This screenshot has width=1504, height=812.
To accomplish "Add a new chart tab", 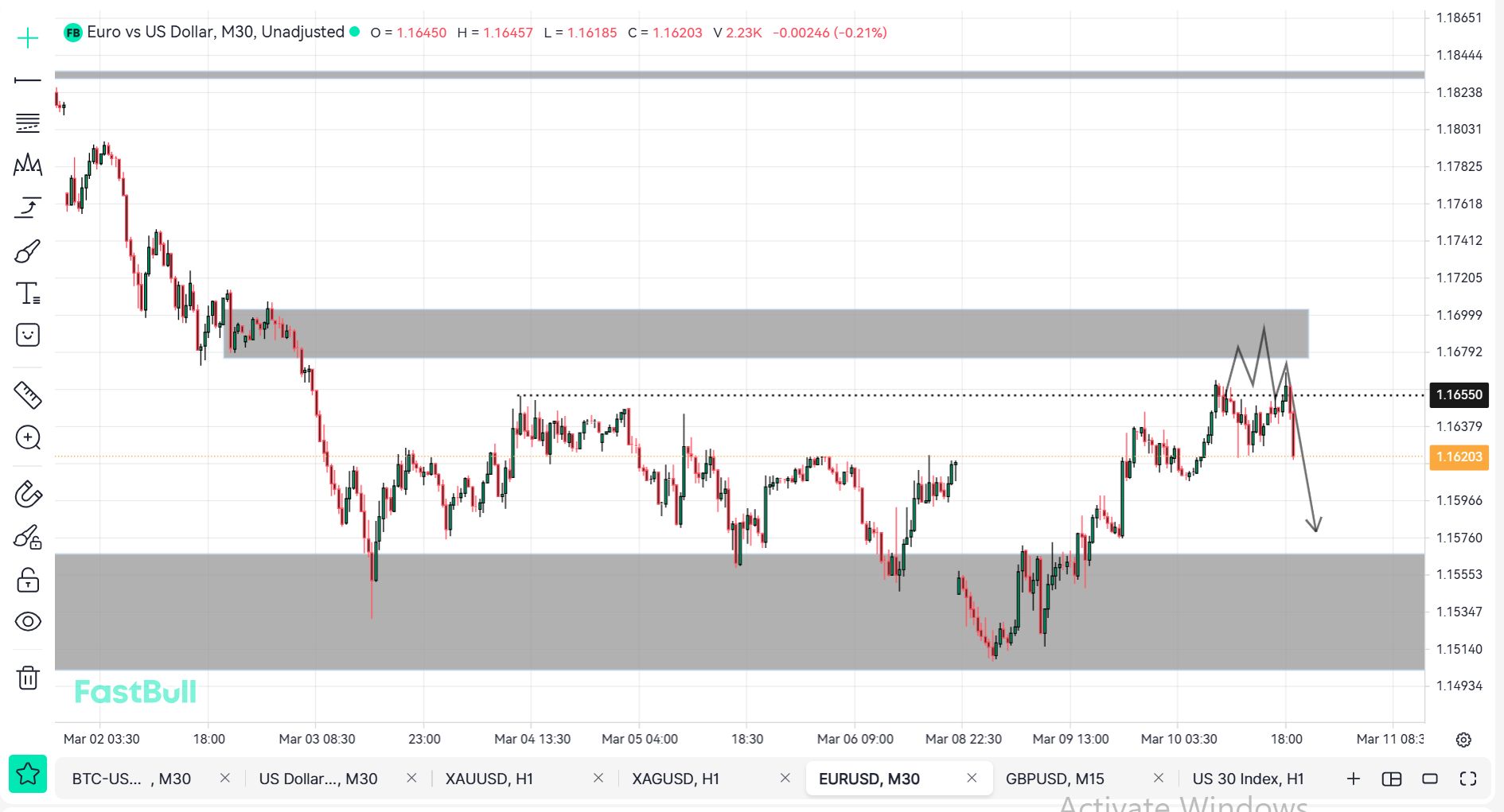I will 1353,779.
